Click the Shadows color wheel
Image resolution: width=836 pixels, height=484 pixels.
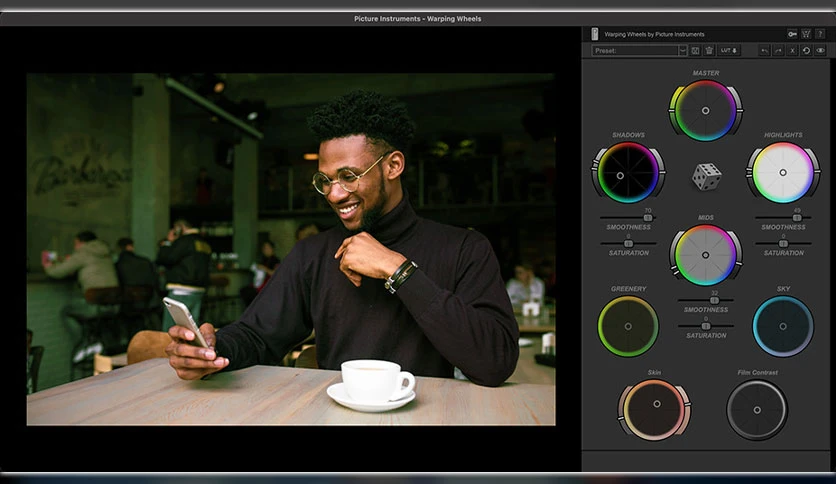(x=628, y=173)
